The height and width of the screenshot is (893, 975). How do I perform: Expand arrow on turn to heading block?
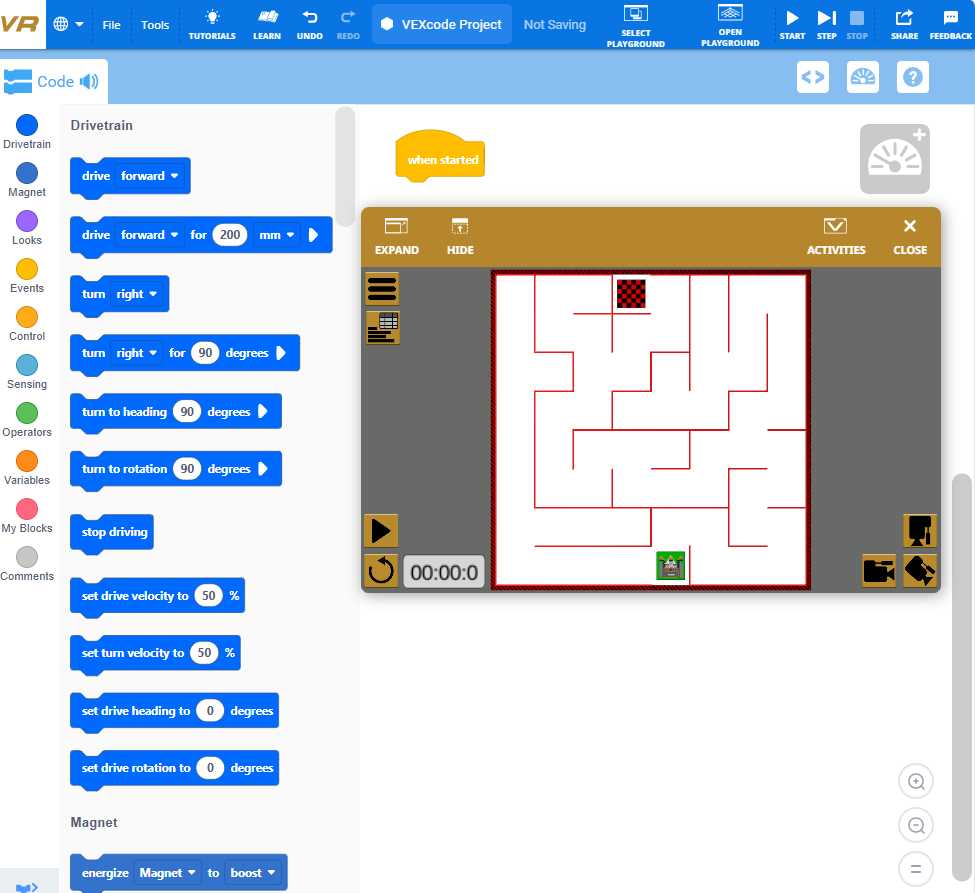tap(263, 412)
